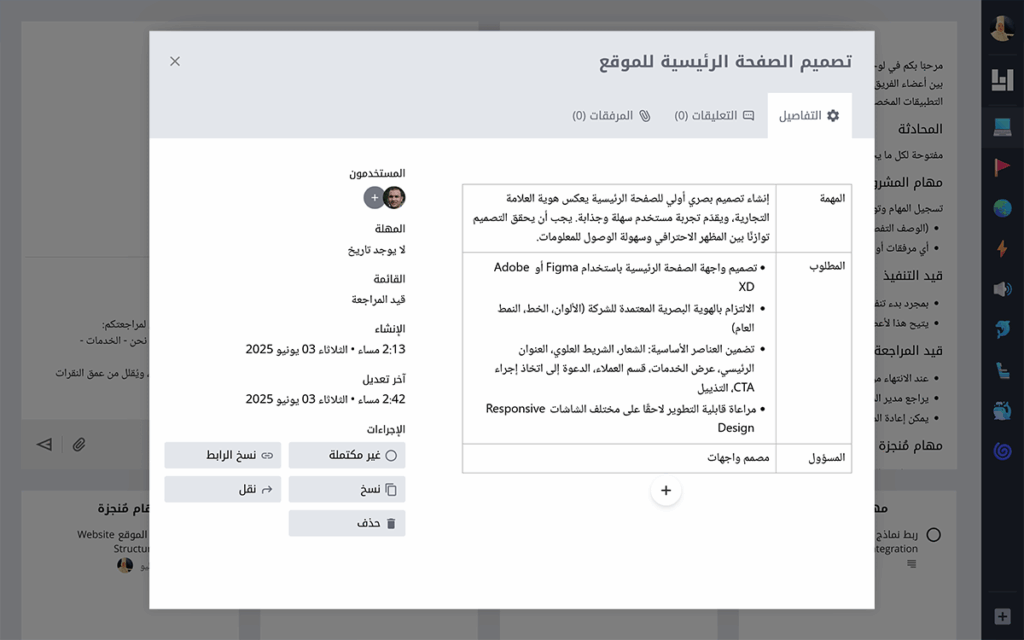Switch to the التعليقات (0) tab
This screenshot has width=1024, height=640.
click(714, 116)
